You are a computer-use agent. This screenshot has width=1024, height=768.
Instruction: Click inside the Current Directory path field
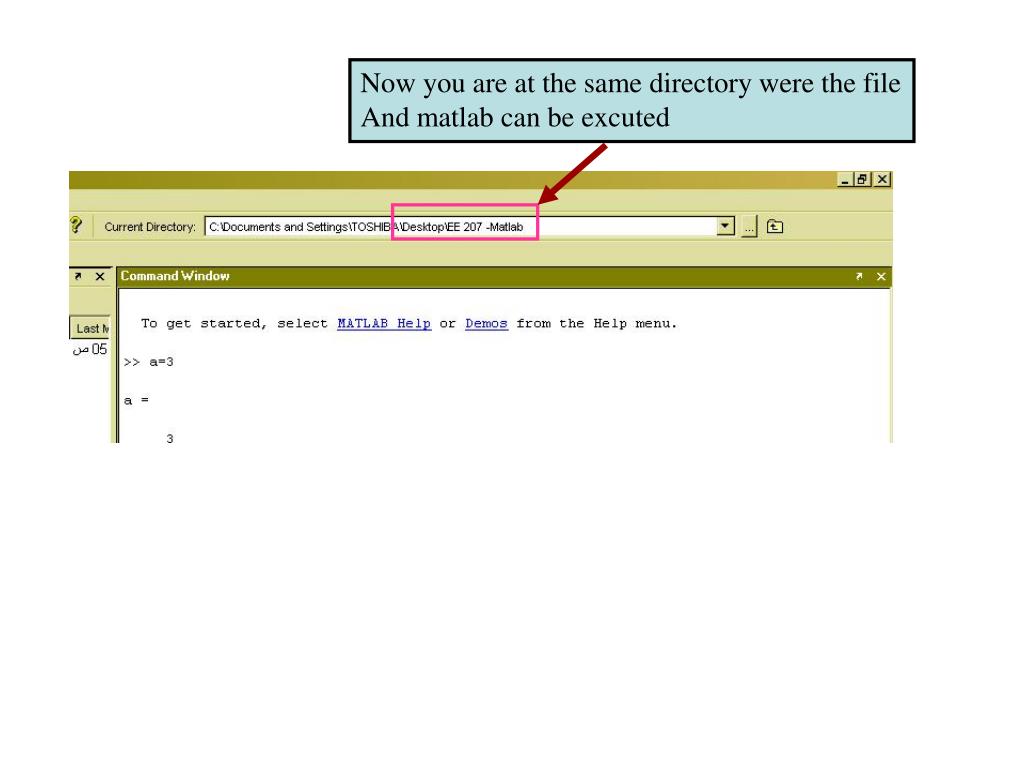[x=460, y=227]
